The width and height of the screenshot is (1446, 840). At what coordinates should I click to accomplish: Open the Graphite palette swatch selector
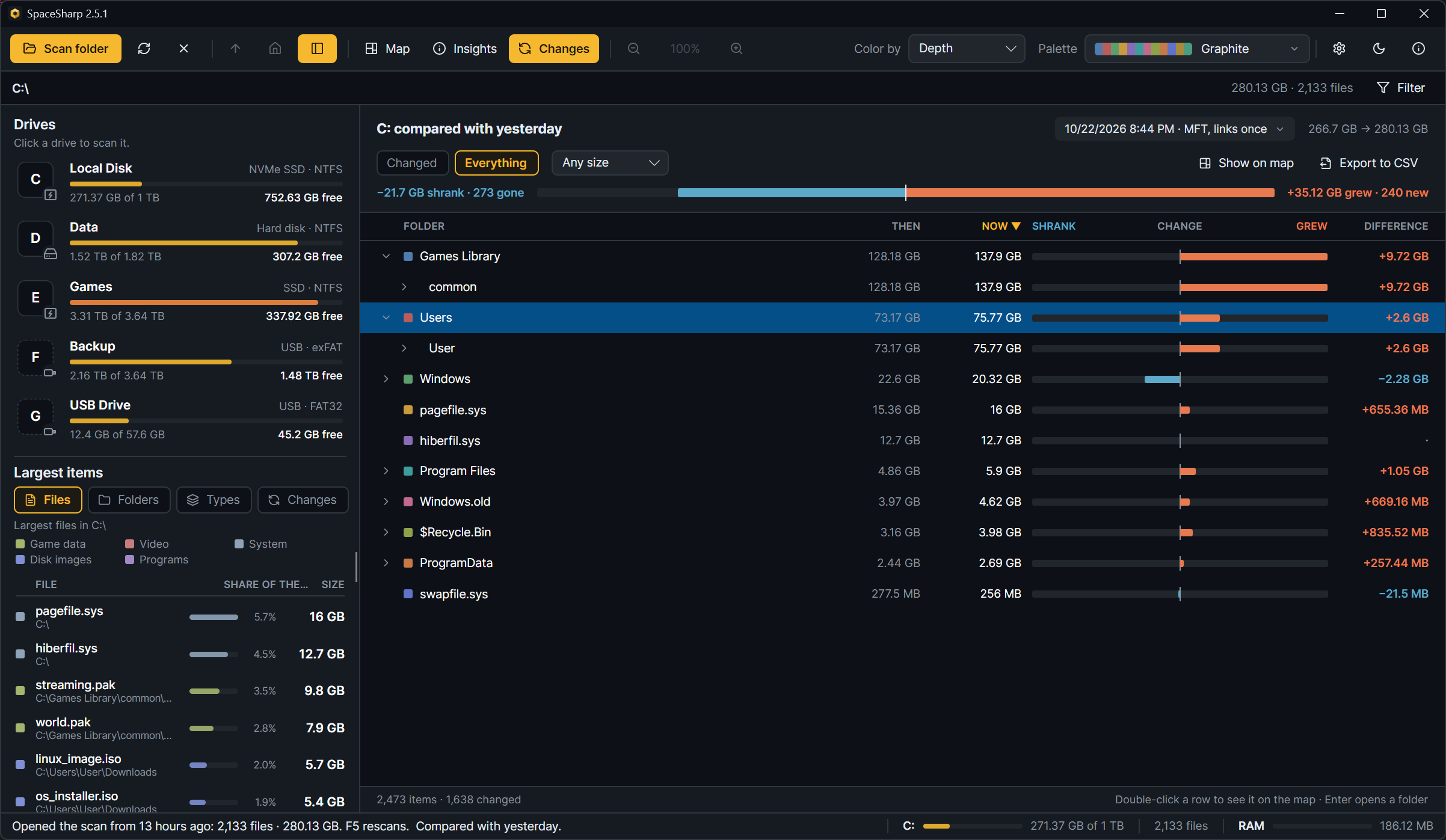point(1197,49)
